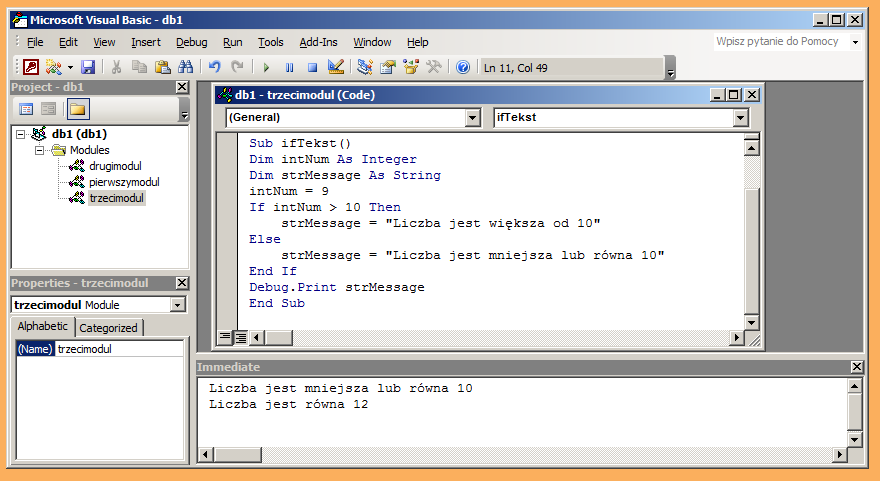880x481 pixels.
Task: Click the Insert Module toolbar icon
Action: pos(53,67)
